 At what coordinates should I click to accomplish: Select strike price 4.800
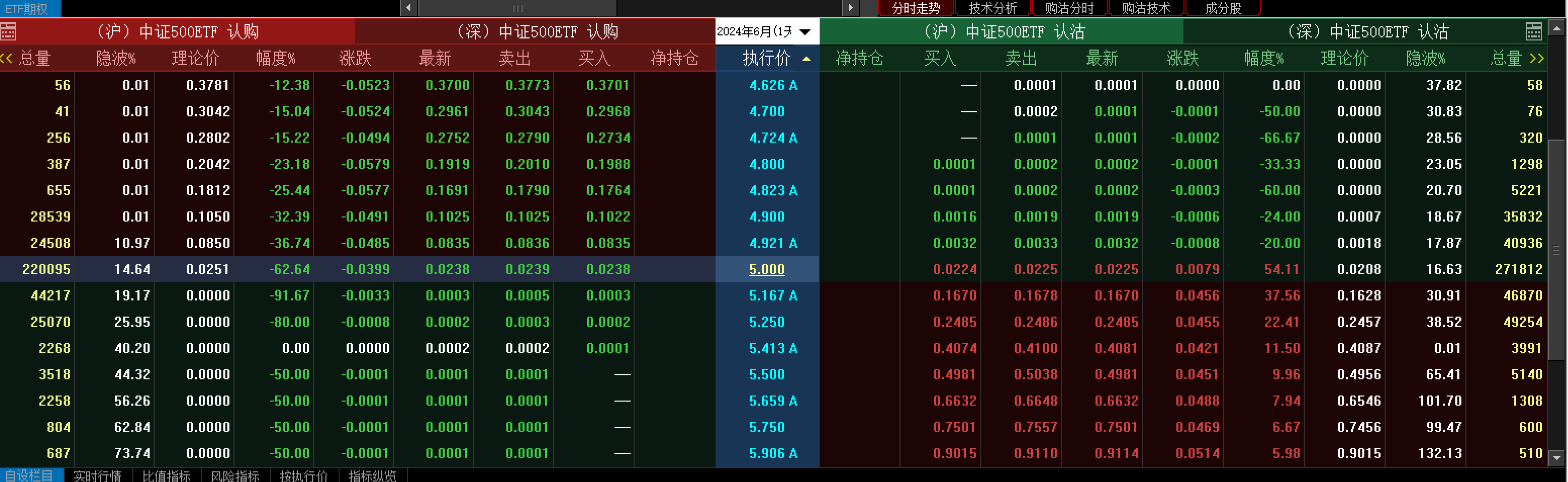tap(767, 164)
